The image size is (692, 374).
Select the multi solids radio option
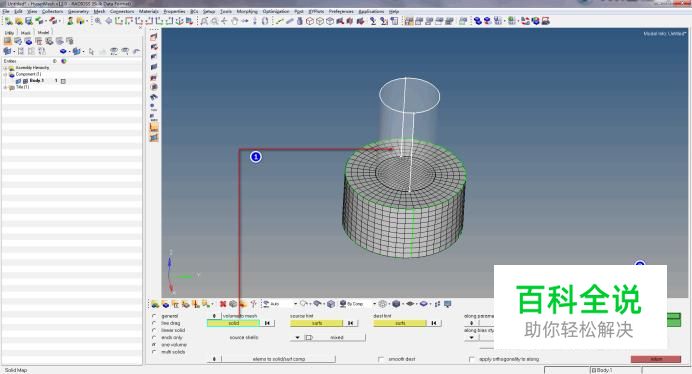pos(154,352)
